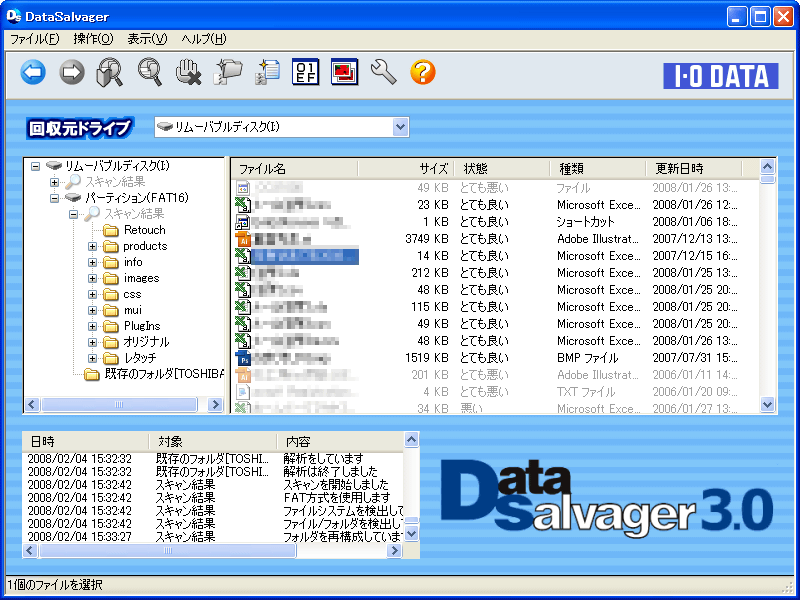Click the Photoshop icon of BMP file
Screen dimensions: 800x600
[243, 358]
